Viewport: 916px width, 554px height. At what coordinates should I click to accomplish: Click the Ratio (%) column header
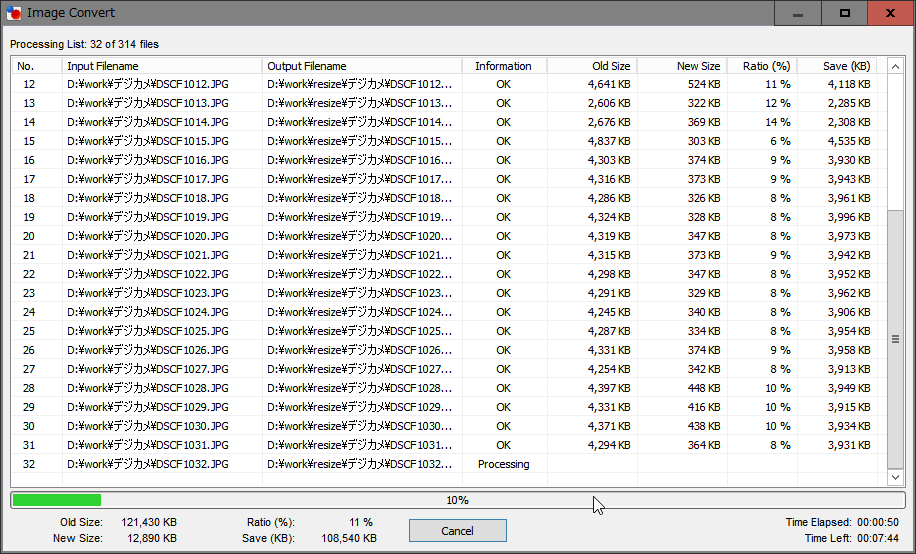(761, 66)
